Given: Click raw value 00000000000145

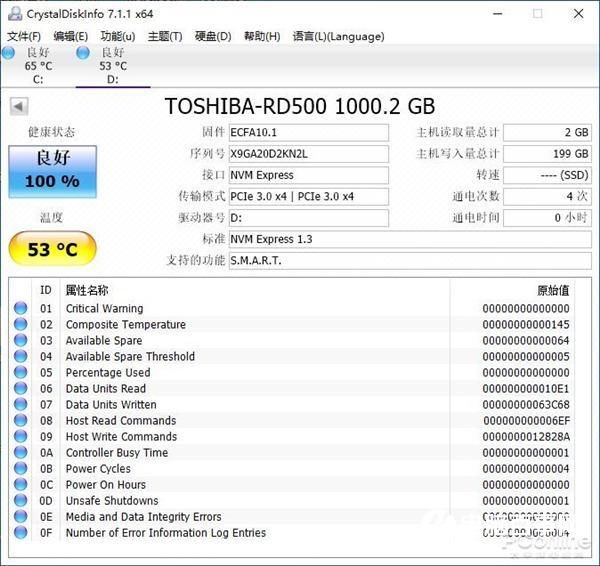Looking at the screenshot, I should pos(526,325).
